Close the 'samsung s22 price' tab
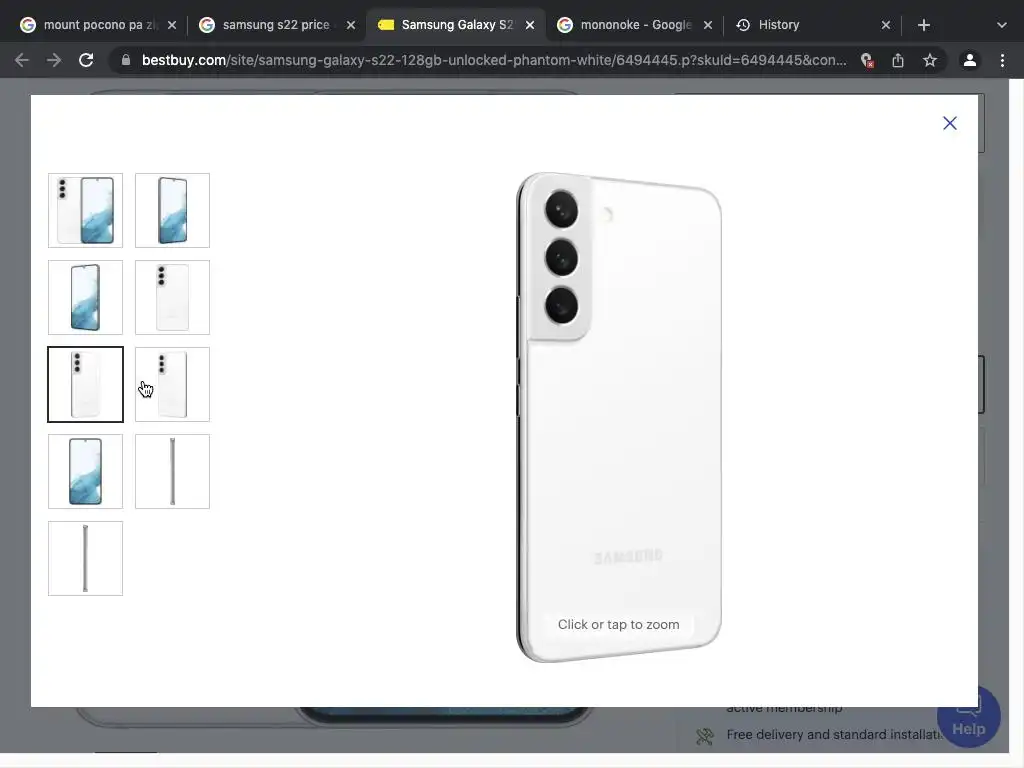1024x768 pixels. (351, 25)
